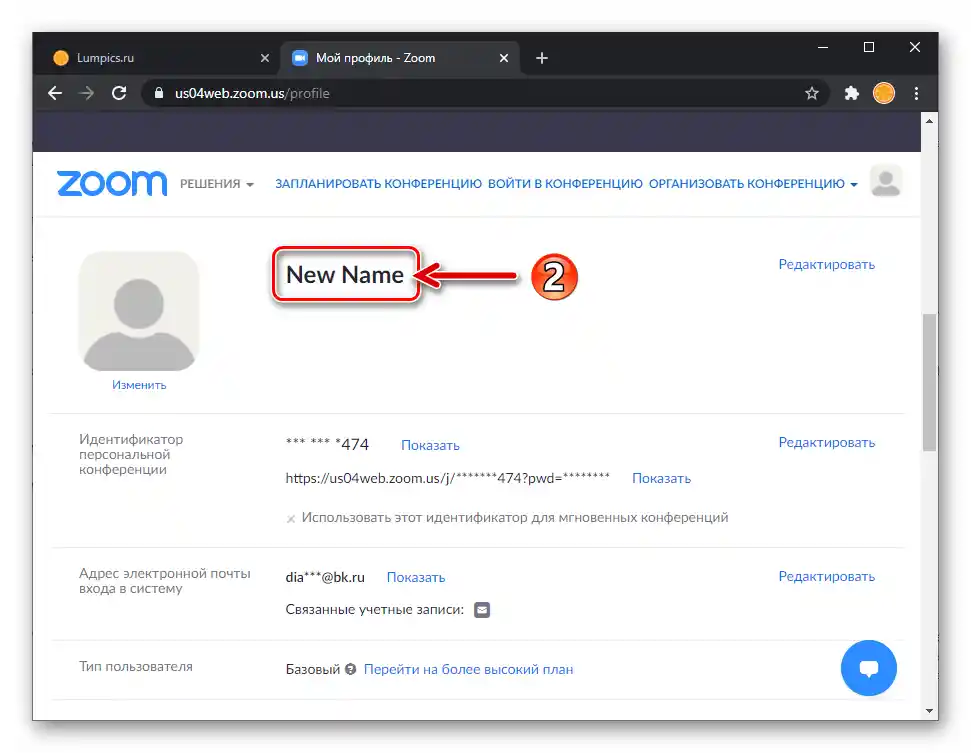Click the scrollbar down arrow

pos(929,710)
